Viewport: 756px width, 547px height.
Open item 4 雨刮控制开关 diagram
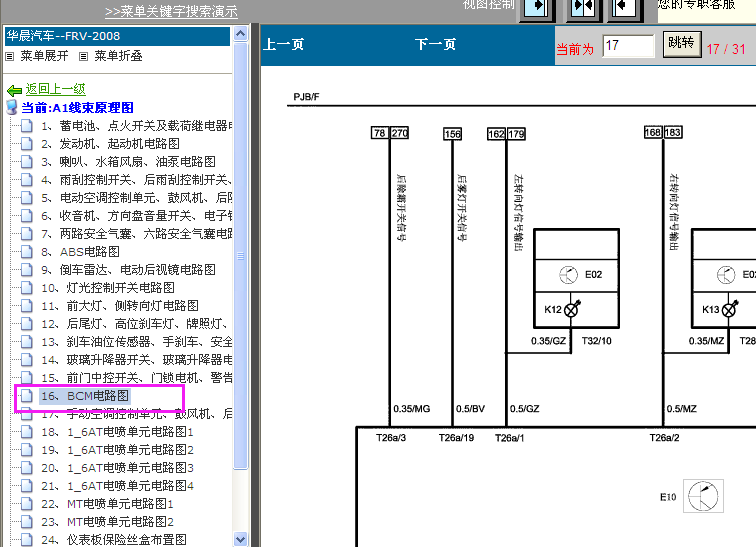click(136, 180)
